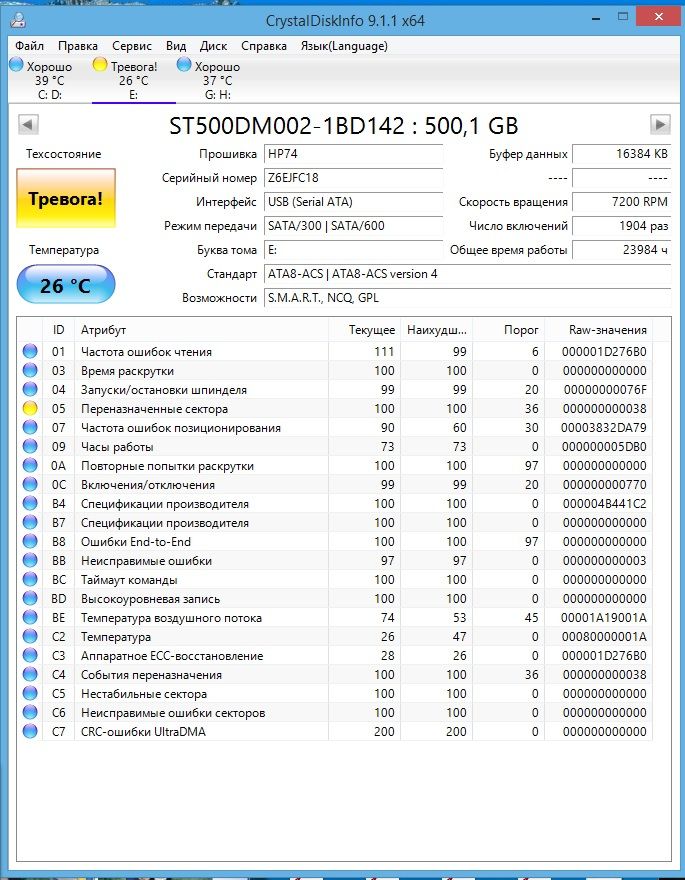Click the serial number field Z6EJFC18
Viewport: 685px width, 880px height.
[353, 178]
